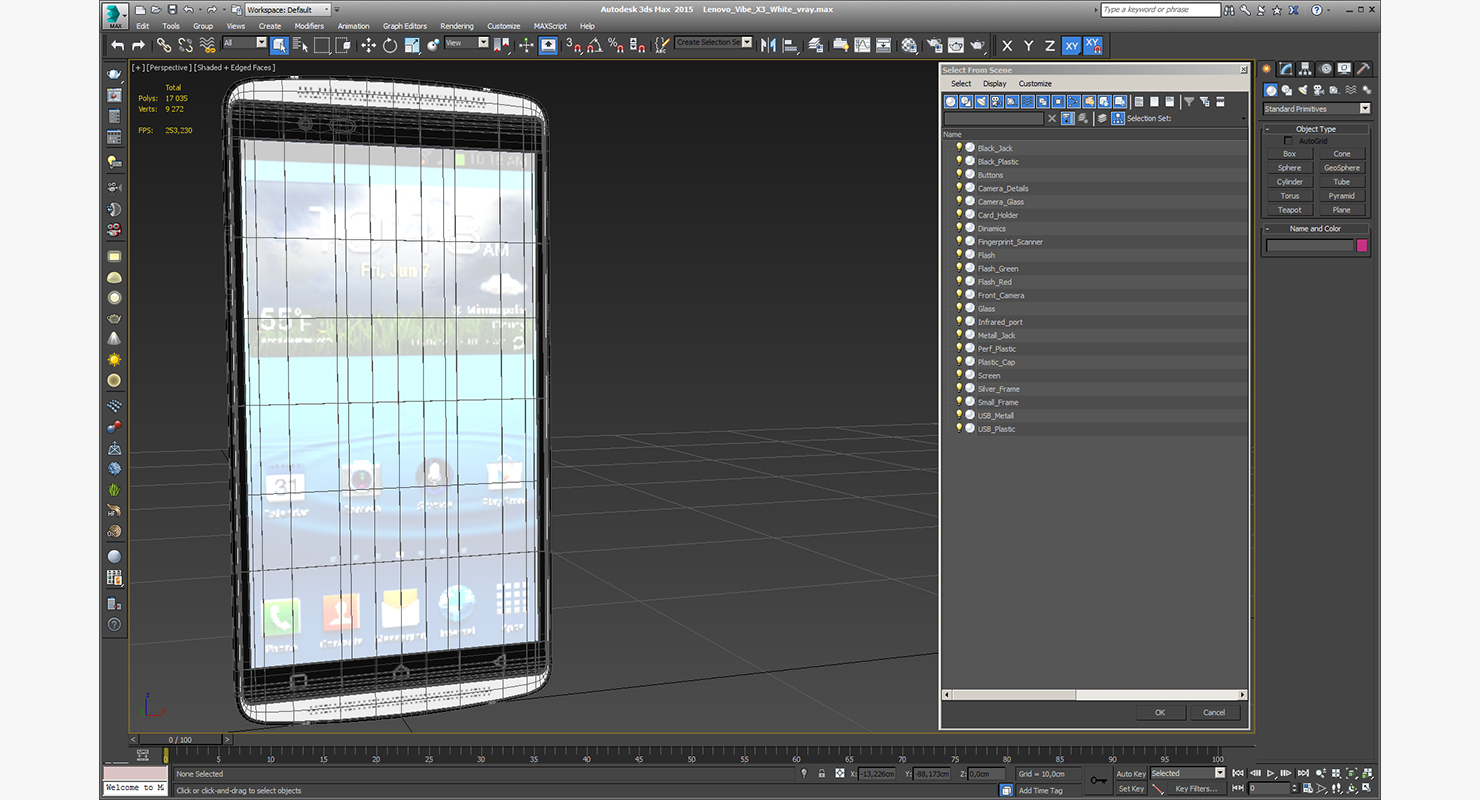Screen dimensions: 1480x800
Task: Click the GeoSphere object type button
Action: tap(1342, 168)
